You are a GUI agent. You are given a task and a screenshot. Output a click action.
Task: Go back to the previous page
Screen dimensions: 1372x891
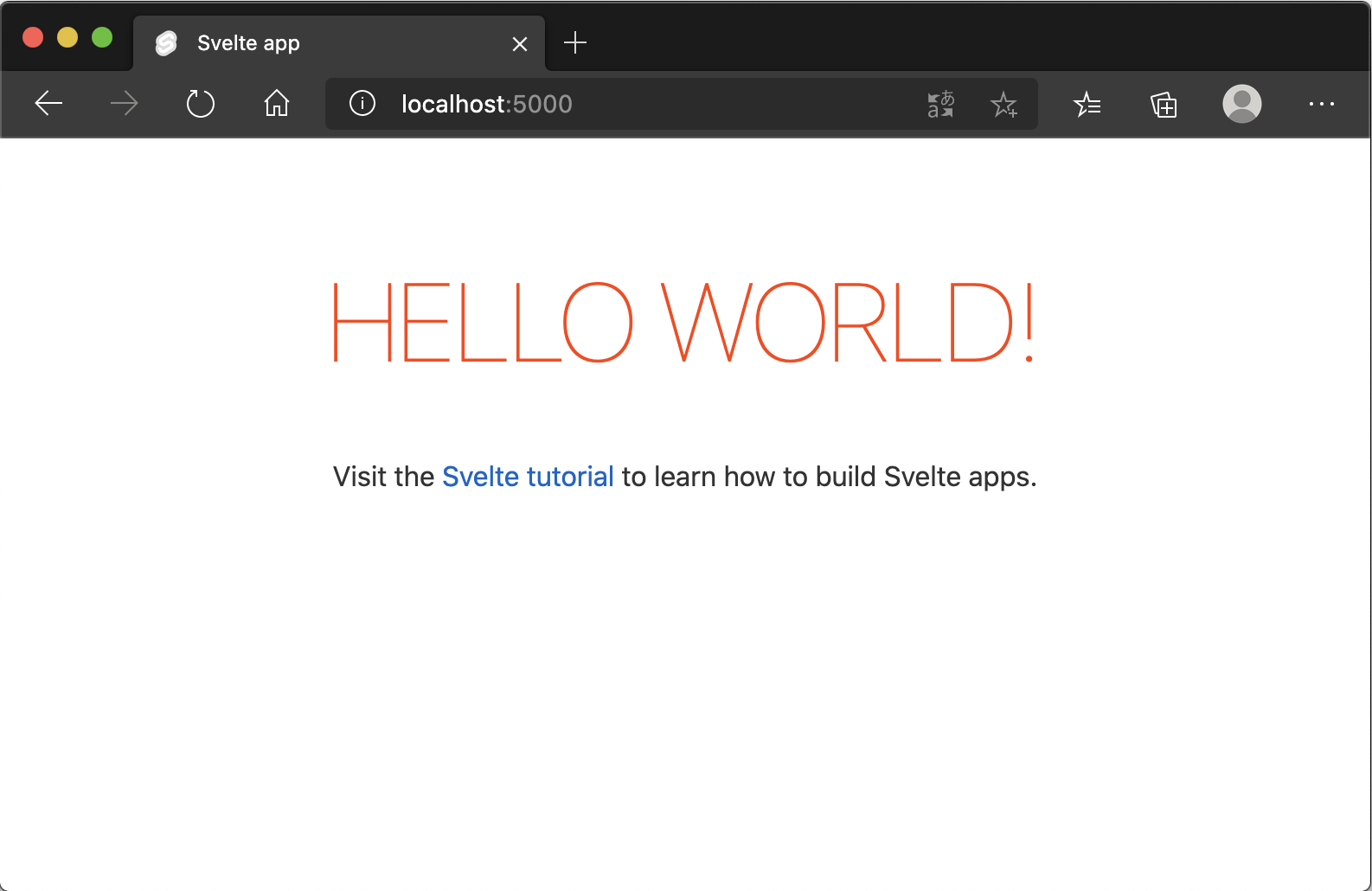[x=48, y=104]
